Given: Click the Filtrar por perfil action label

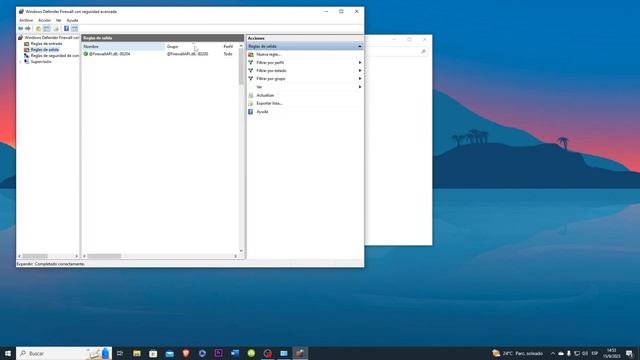Looking at the screenshot, I should point(270,62).
